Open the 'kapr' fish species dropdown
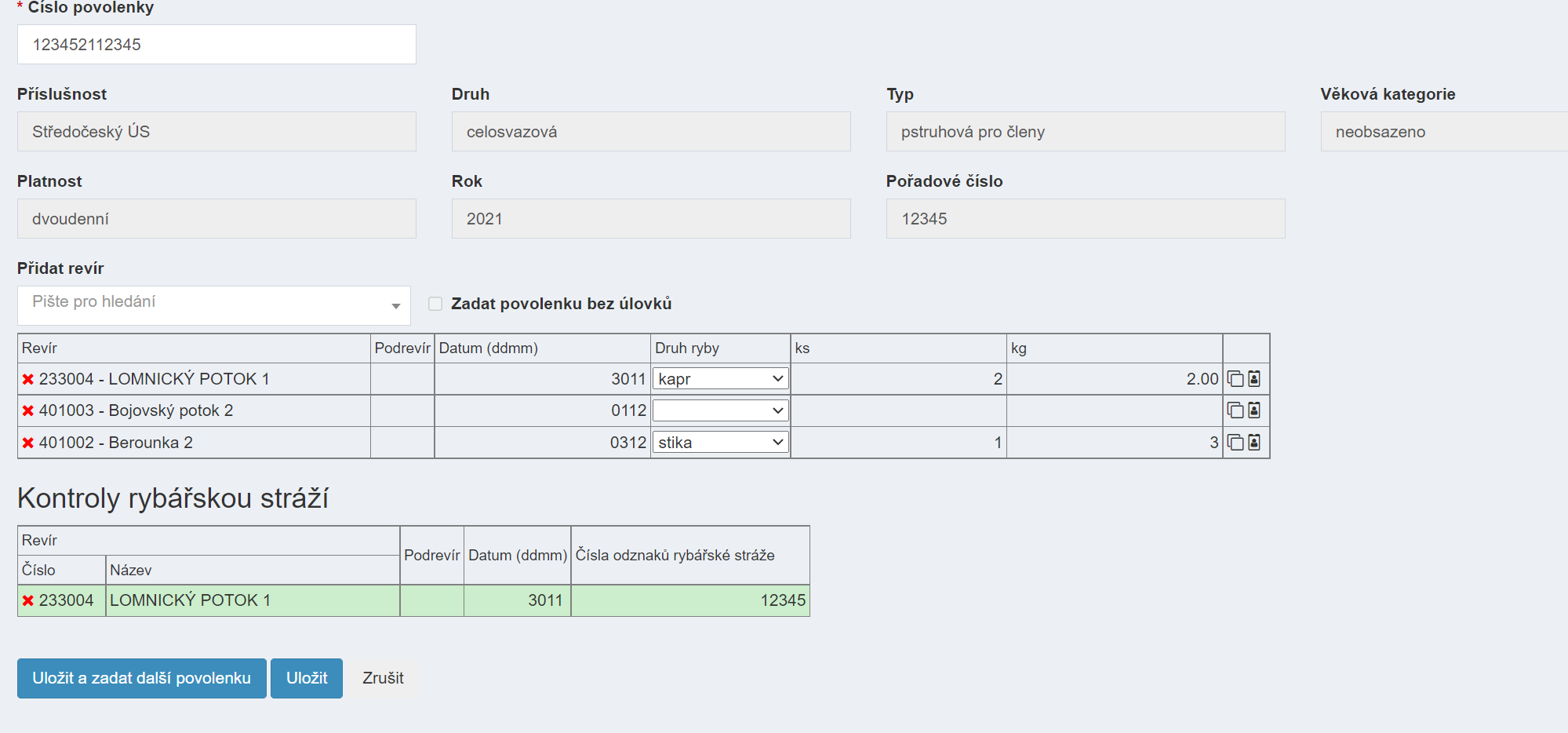 click(720, 379)
